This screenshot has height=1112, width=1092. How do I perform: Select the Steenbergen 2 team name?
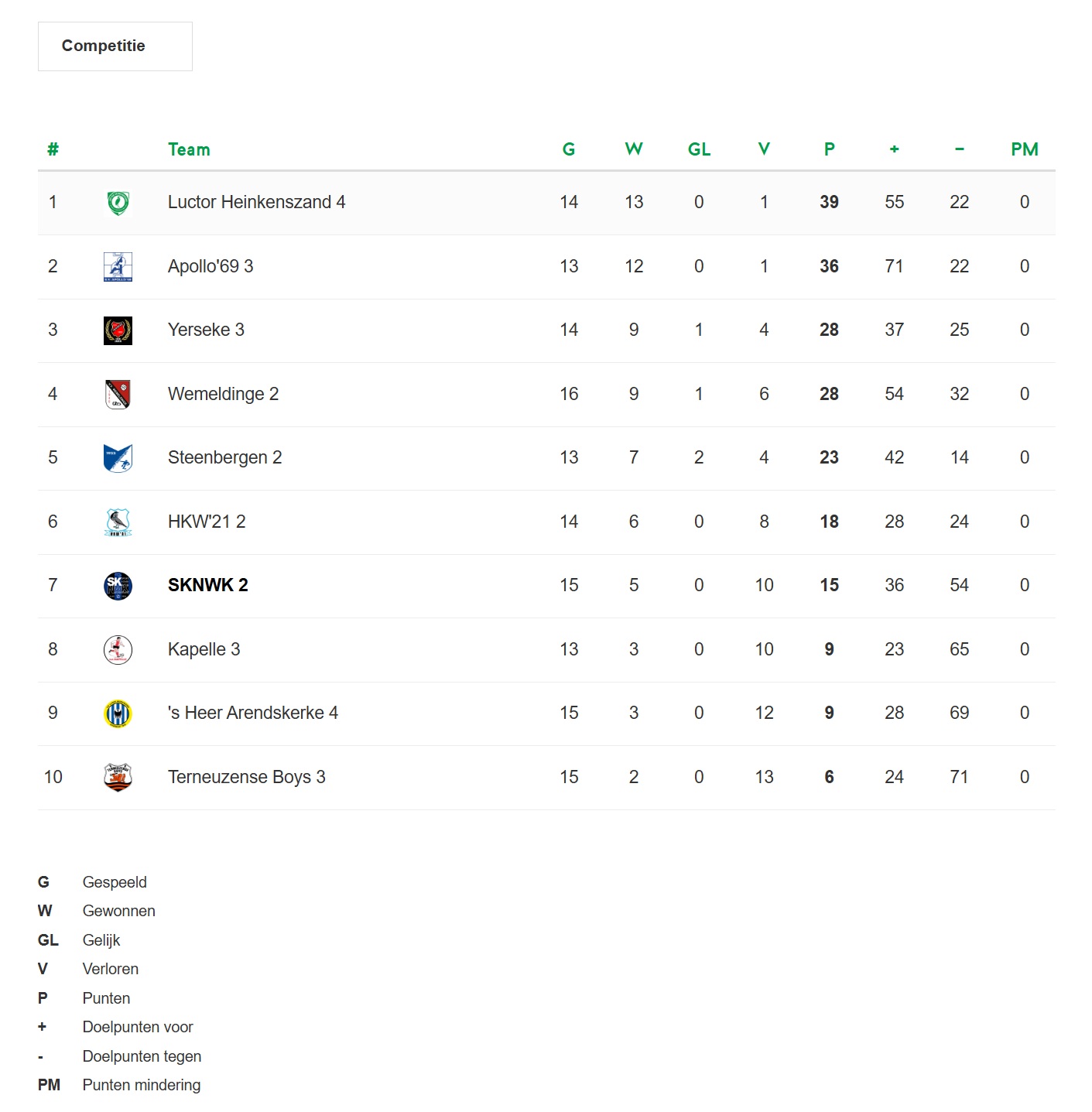click(x=224, y=457)
